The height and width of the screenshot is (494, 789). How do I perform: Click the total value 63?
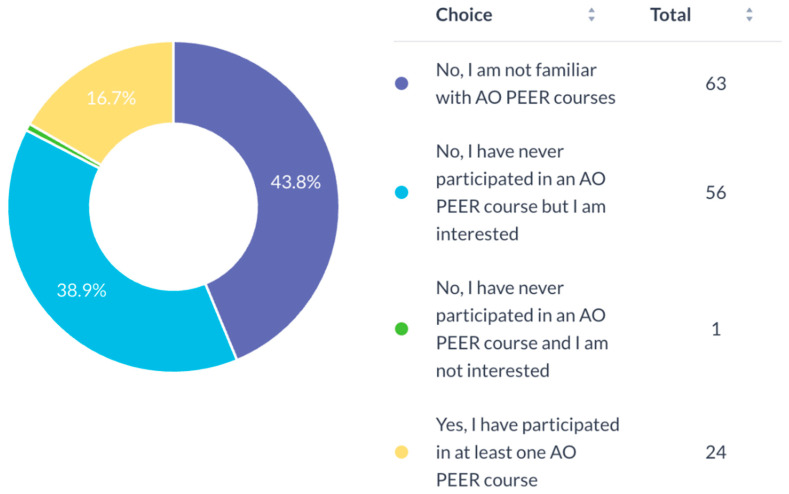[x=716, y=84]
